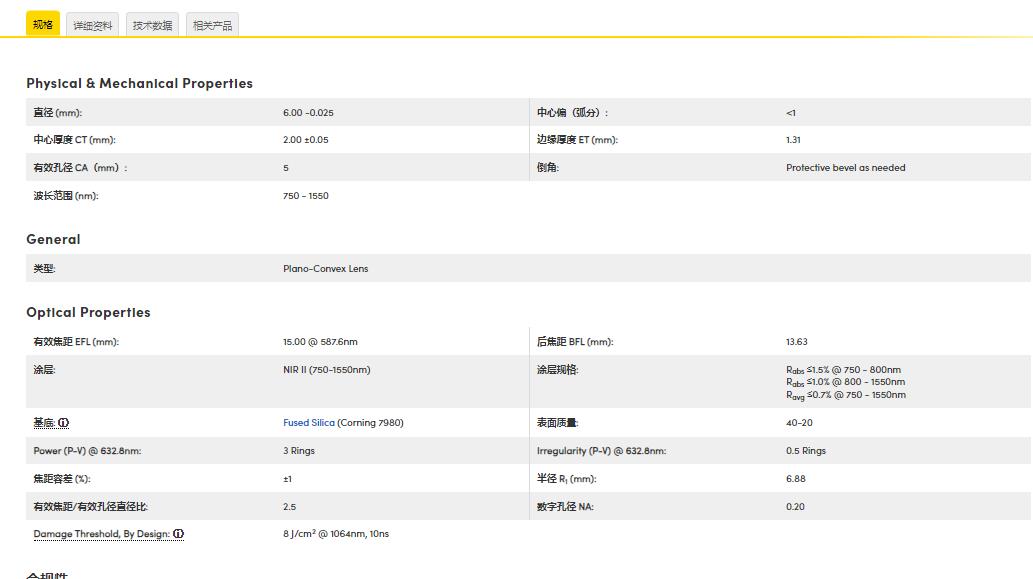Click the Protective bevel as needed text

[845, 168]
